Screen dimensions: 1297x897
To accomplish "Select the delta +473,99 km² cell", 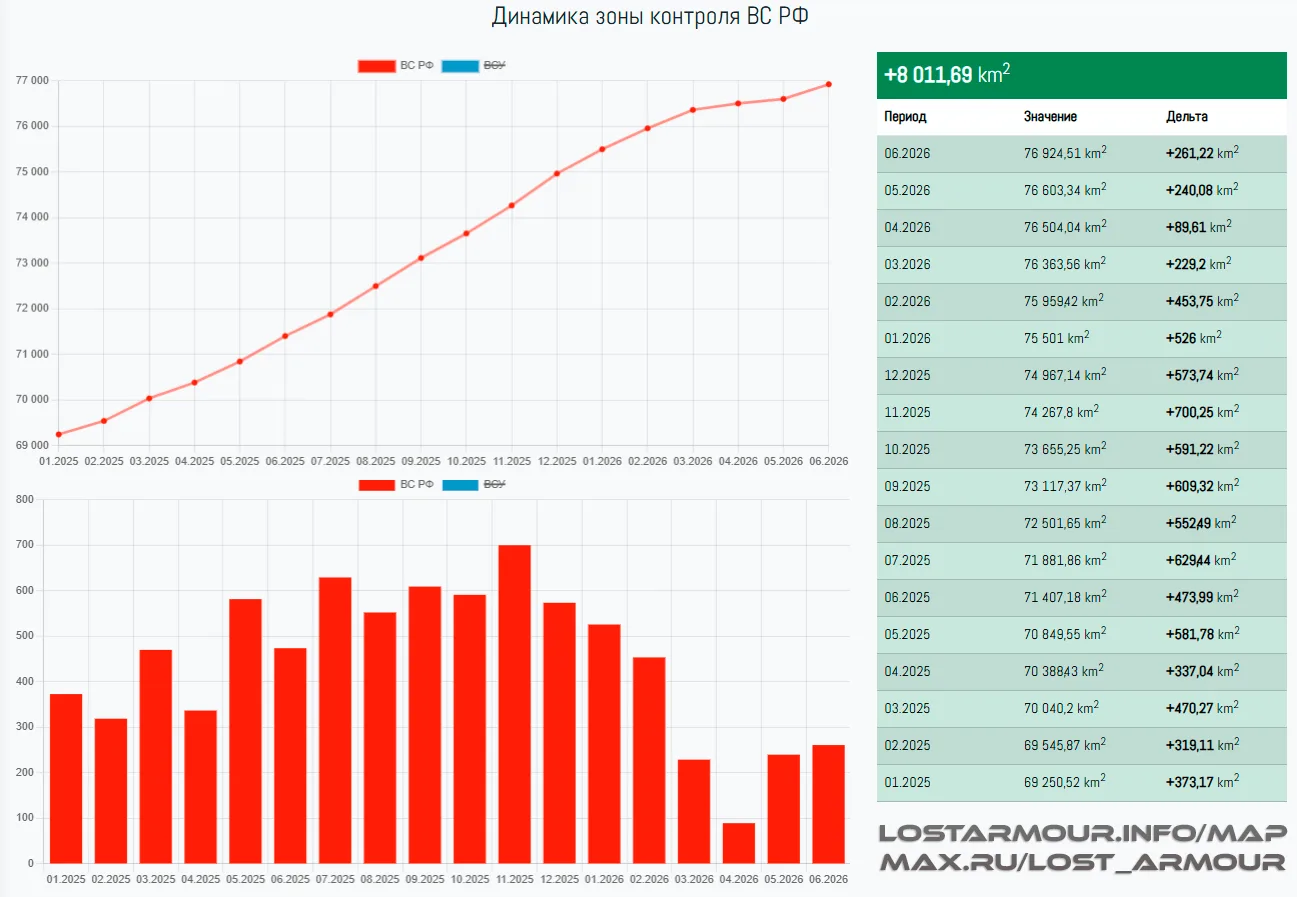I will point(1202,597).
